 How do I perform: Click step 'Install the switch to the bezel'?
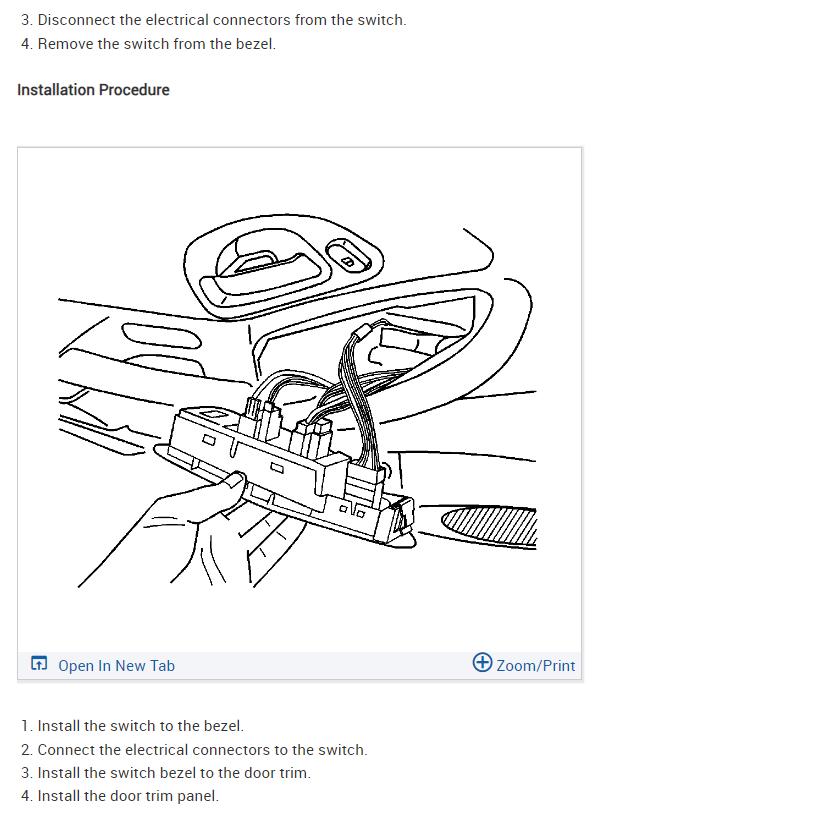tap(132, 725)
